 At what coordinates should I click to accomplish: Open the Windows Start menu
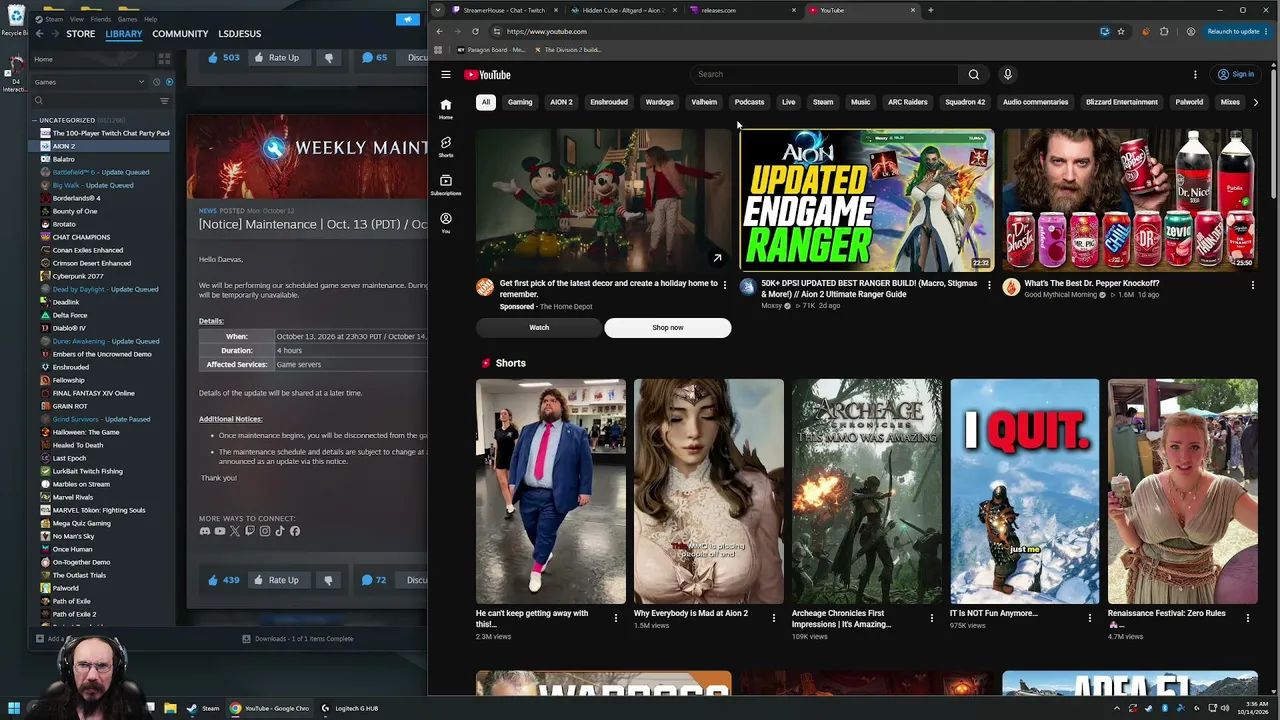pyautogui.click(x=14, y=708)
